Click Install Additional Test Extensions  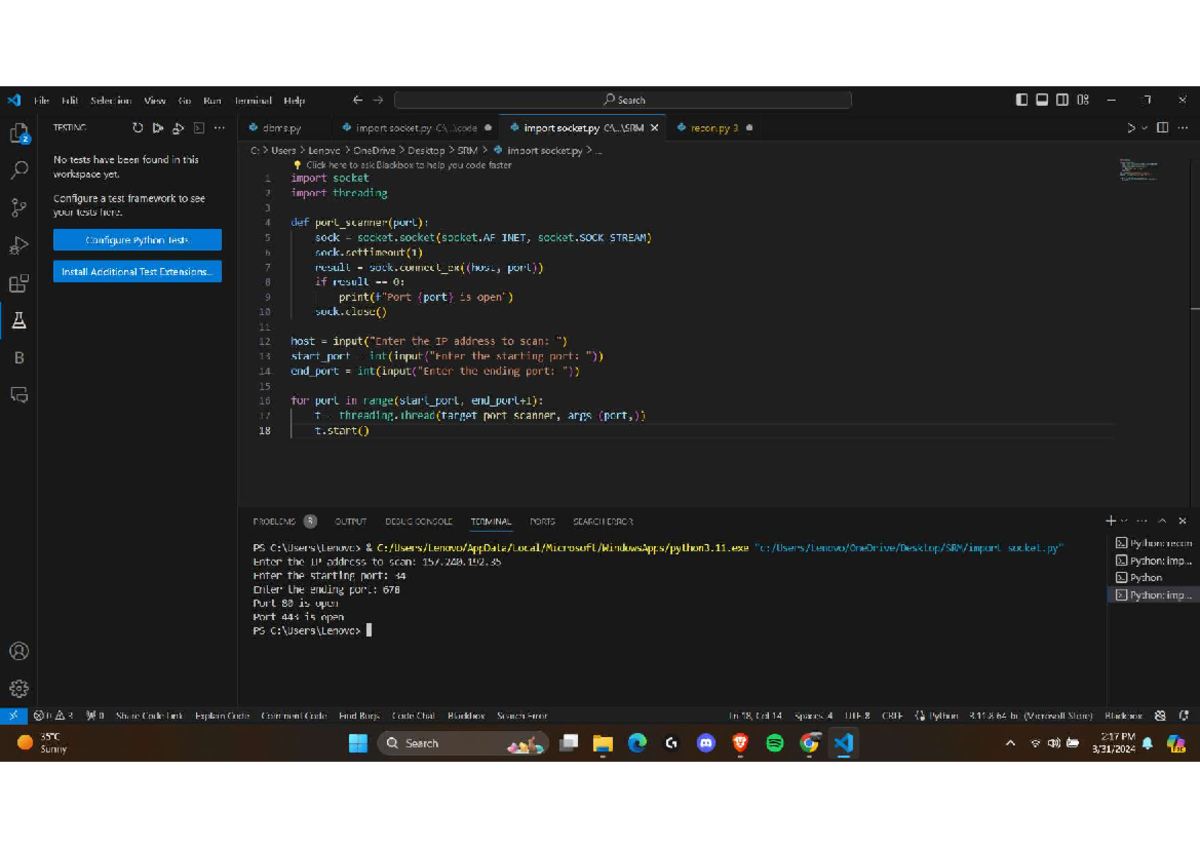[x=137, y=271]
